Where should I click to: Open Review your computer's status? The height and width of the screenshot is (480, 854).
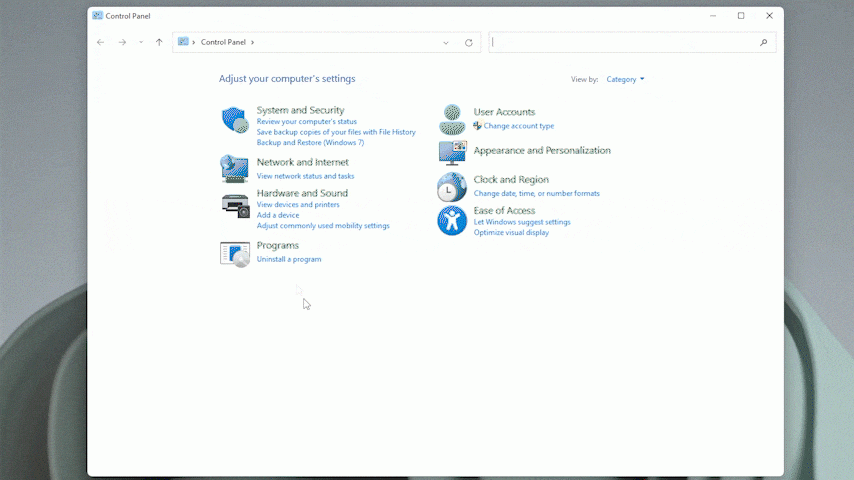[x=307, y=121]
